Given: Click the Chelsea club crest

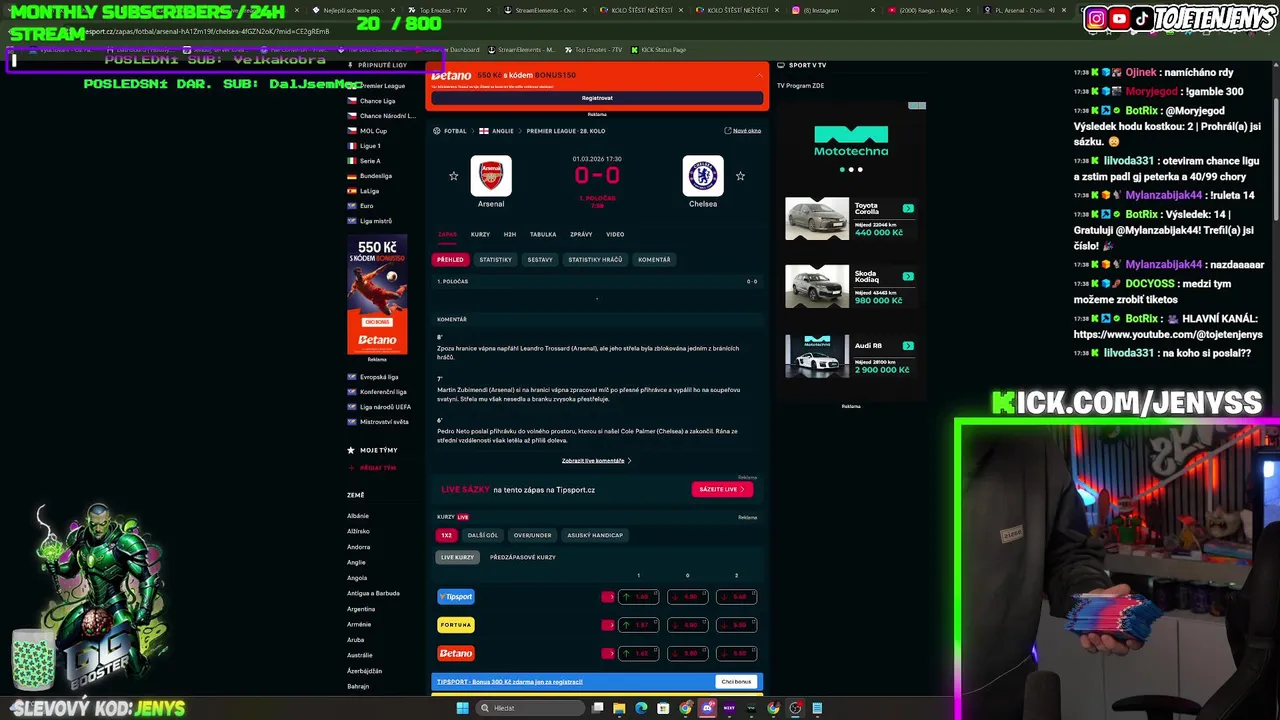Looking at the screenshot, I should pos(703,176).
